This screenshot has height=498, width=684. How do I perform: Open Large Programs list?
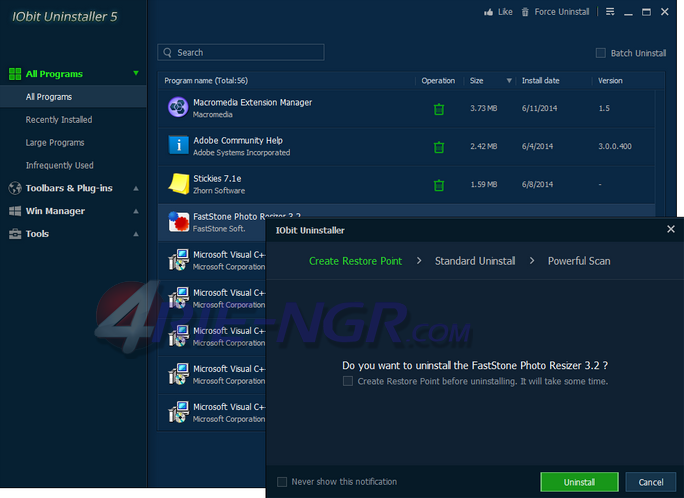coord(55,143)
